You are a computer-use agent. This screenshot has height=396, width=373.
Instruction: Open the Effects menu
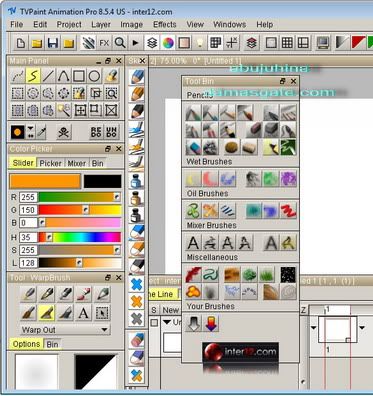165,24
